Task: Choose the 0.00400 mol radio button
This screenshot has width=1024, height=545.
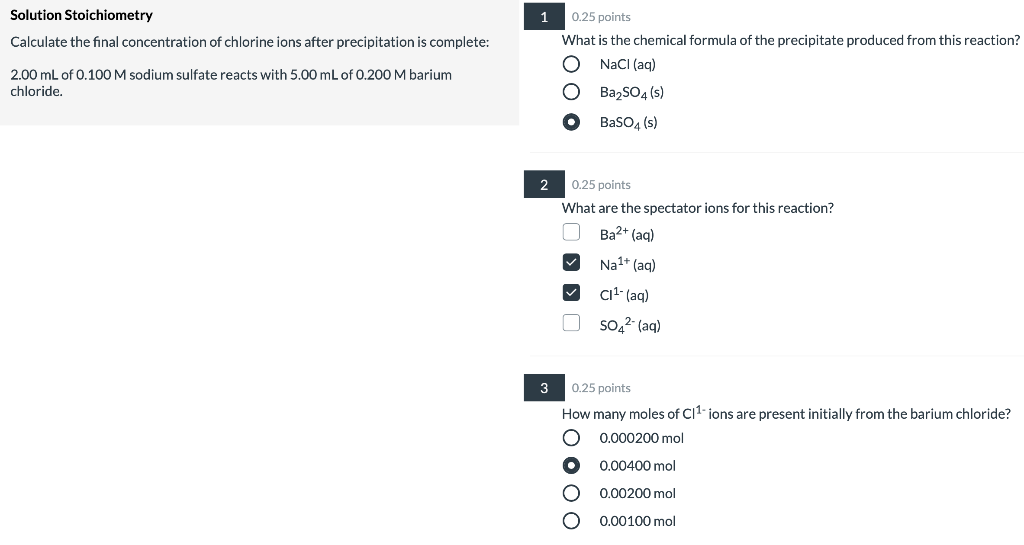Action: coord(571,466)
